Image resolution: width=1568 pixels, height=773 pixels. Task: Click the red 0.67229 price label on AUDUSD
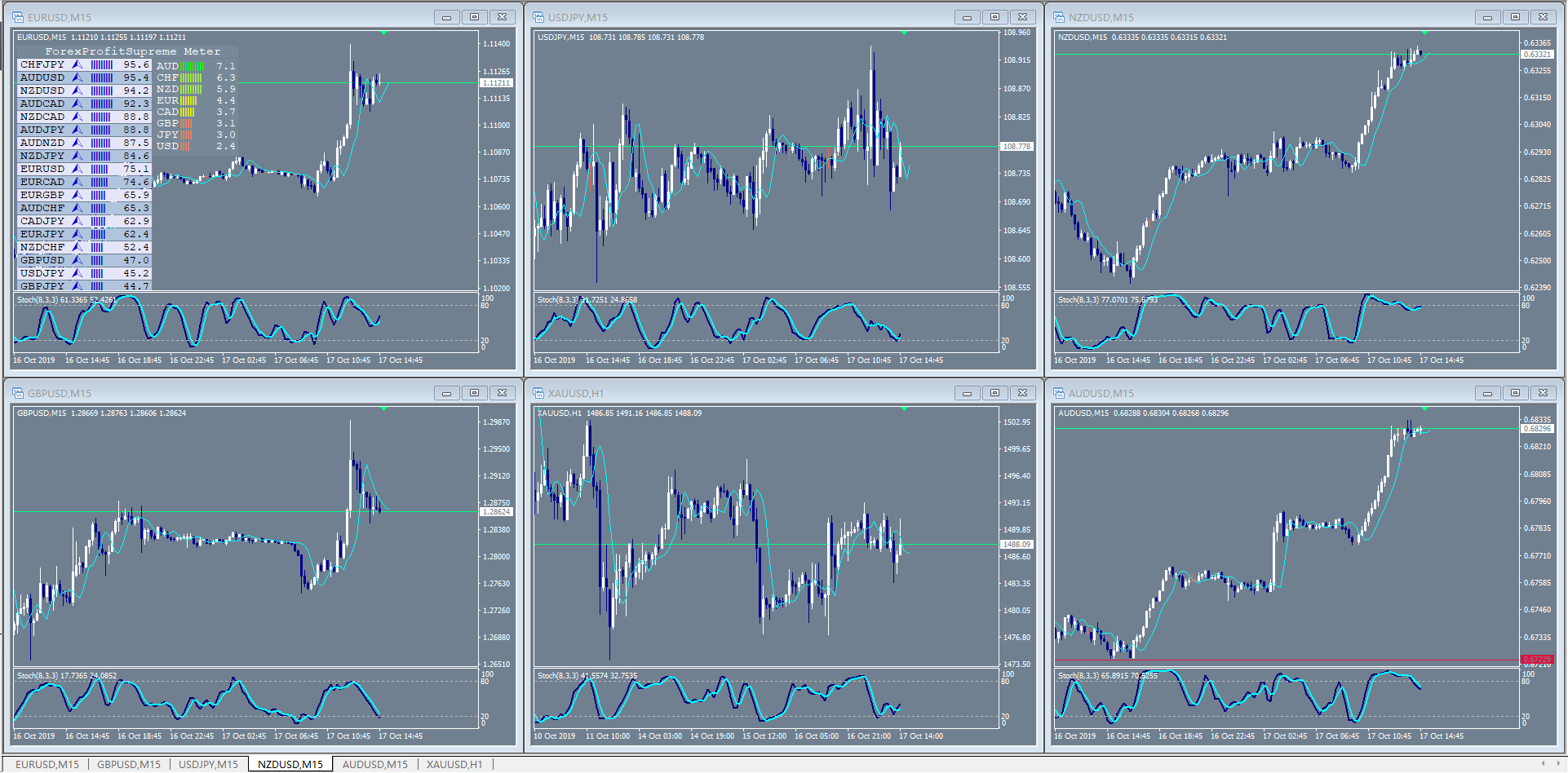(1537, 660)
